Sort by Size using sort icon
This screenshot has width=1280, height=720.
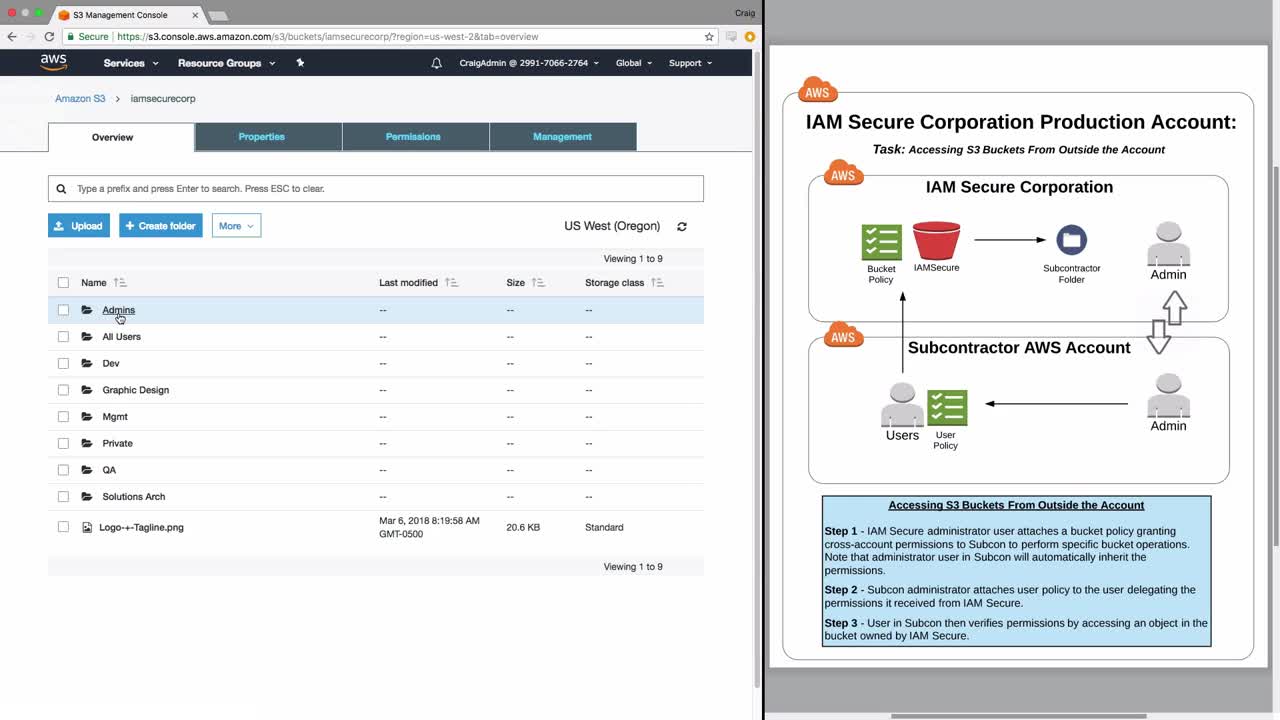538,283
